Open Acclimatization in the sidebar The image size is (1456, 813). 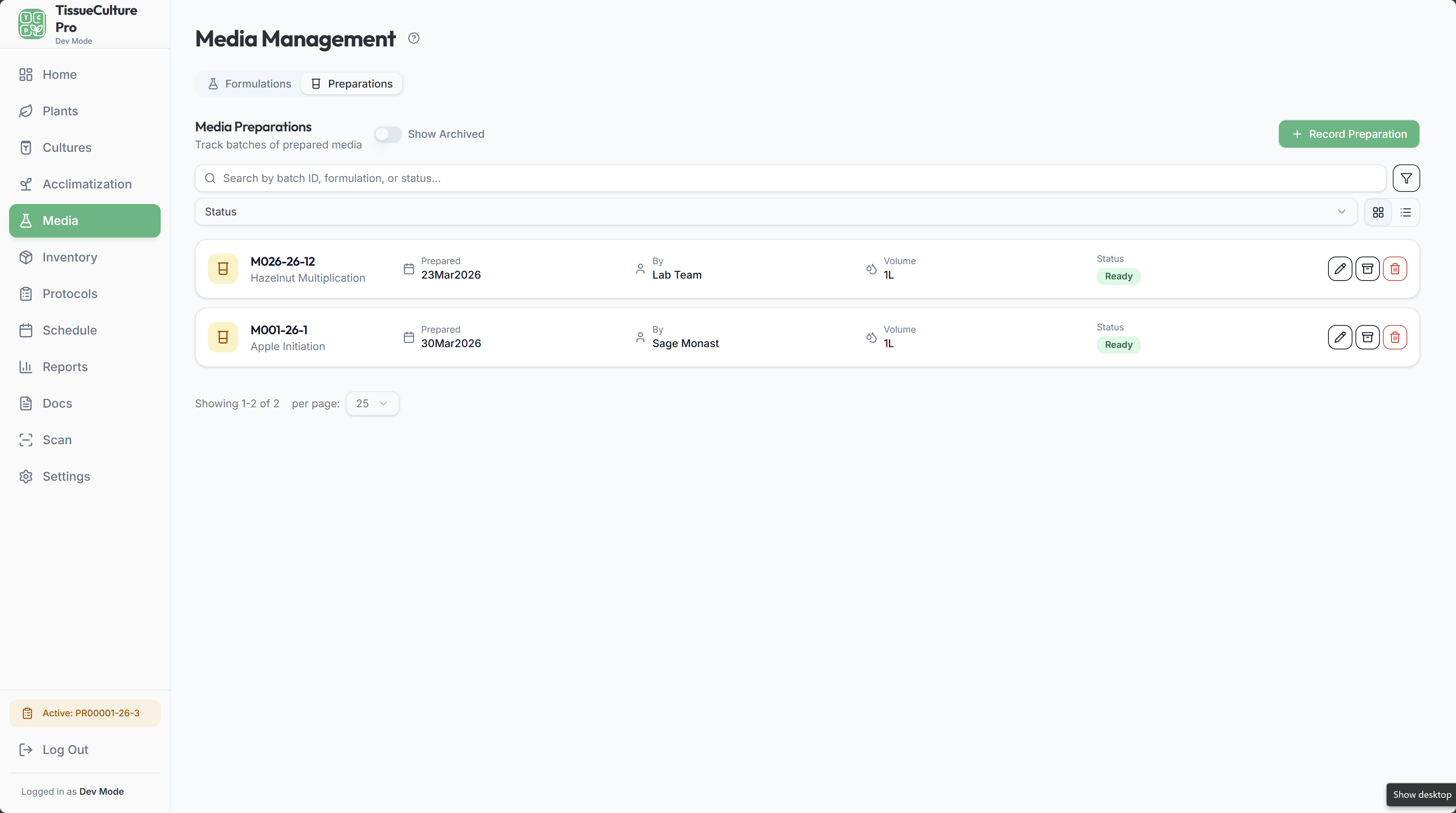(x=85, y=184)
